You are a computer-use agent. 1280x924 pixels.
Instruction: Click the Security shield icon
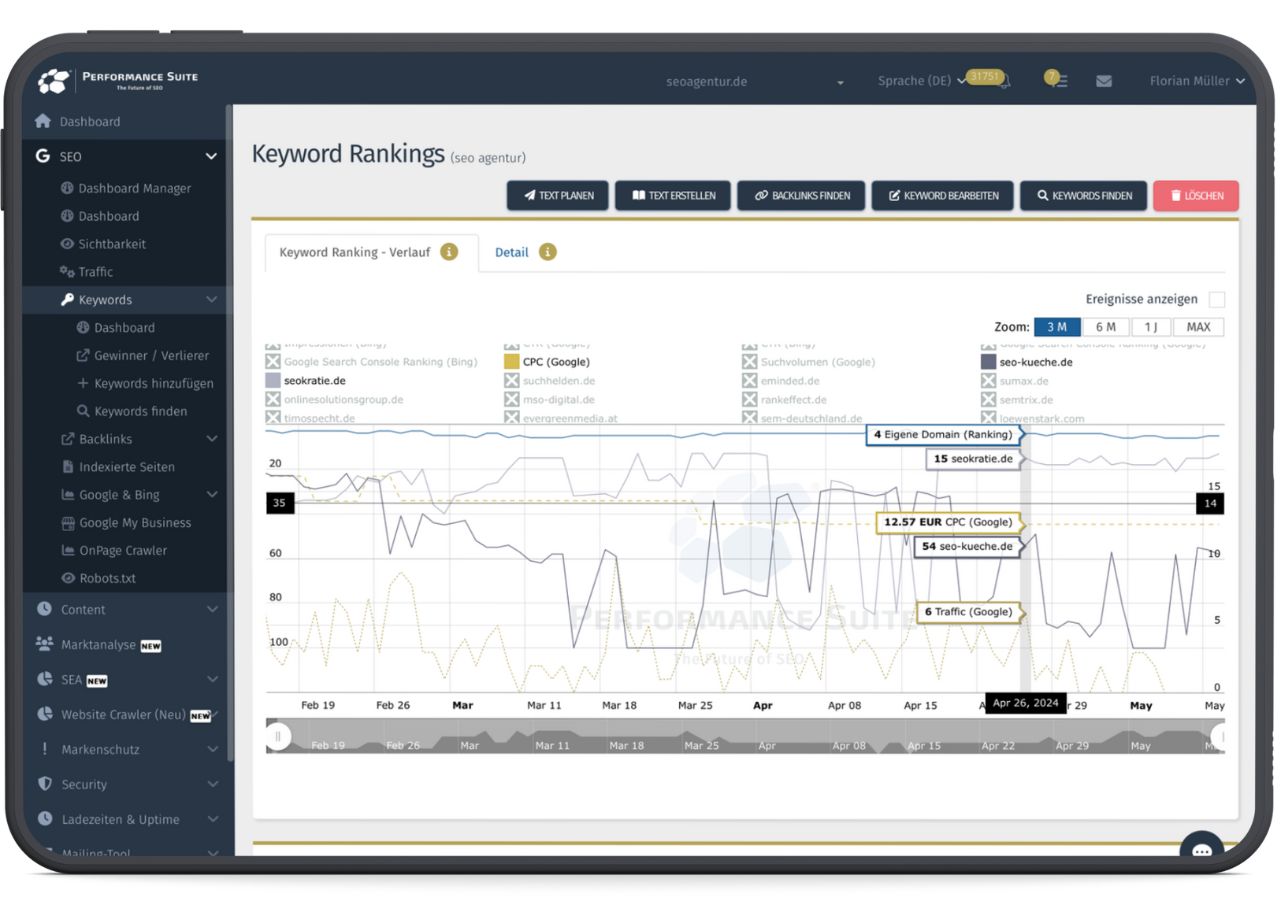pyautogui.click(x=43, y=784)
